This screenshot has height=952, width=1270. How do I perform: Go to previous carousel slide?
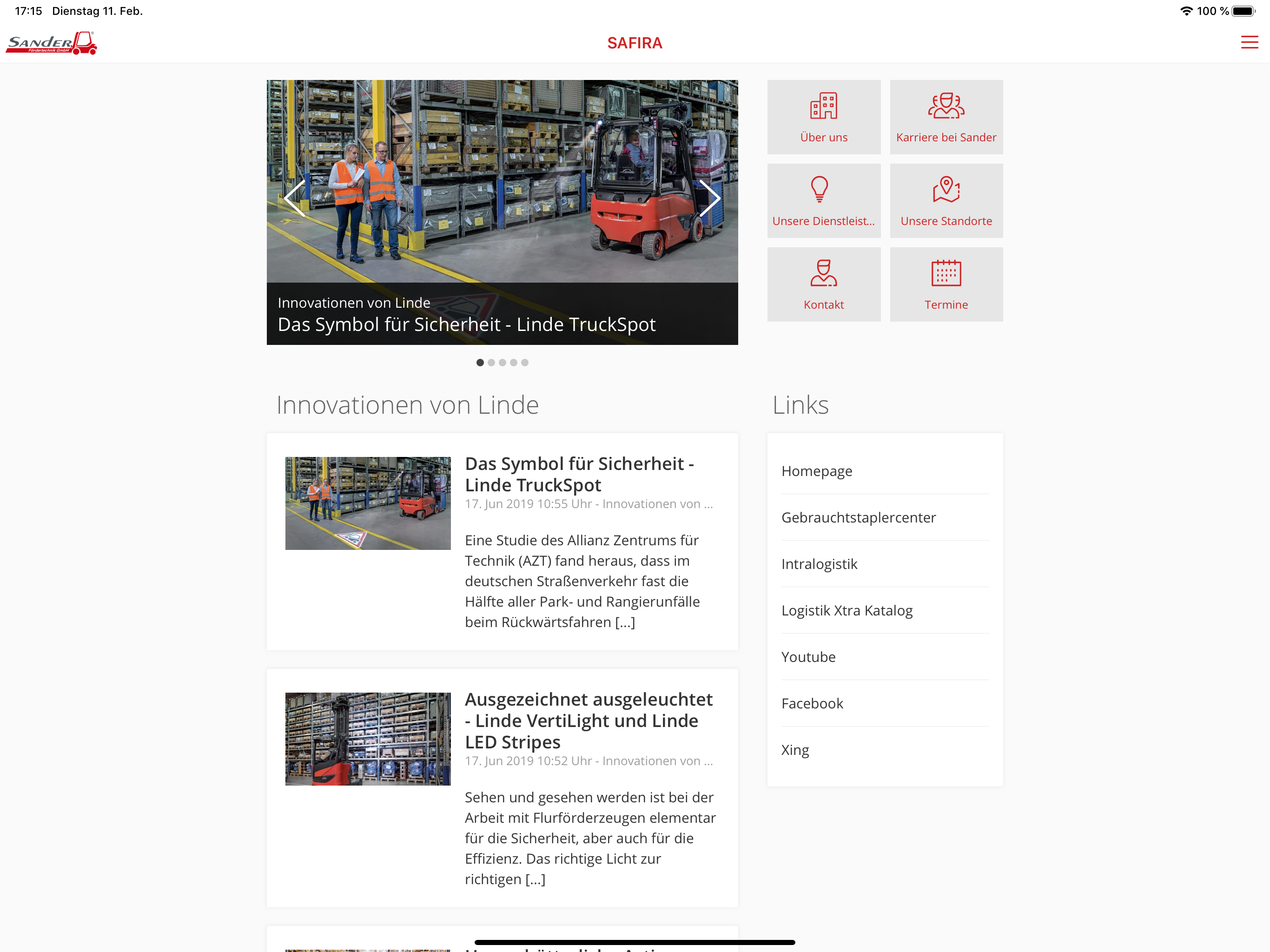(295, 198)
